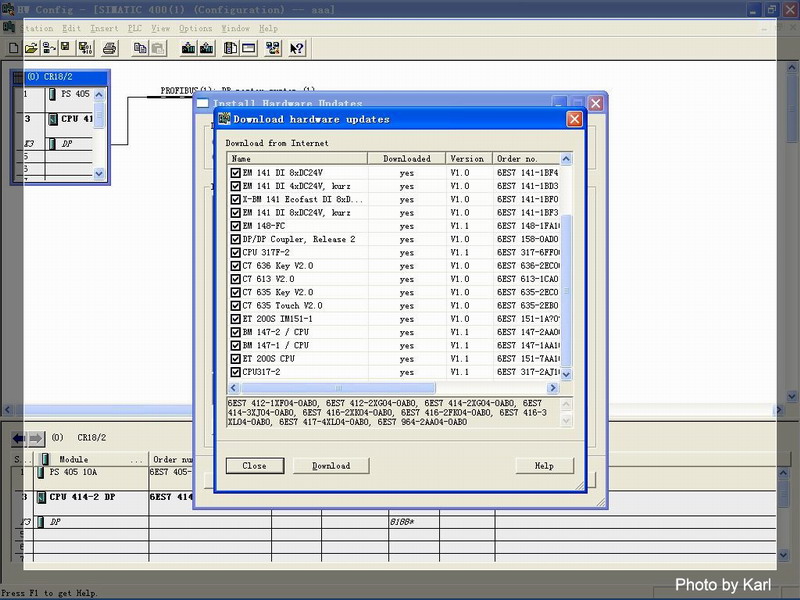The height and width of the screenshot is (600, 800).
Task: Open the Window menu
Action: [235, 29]
